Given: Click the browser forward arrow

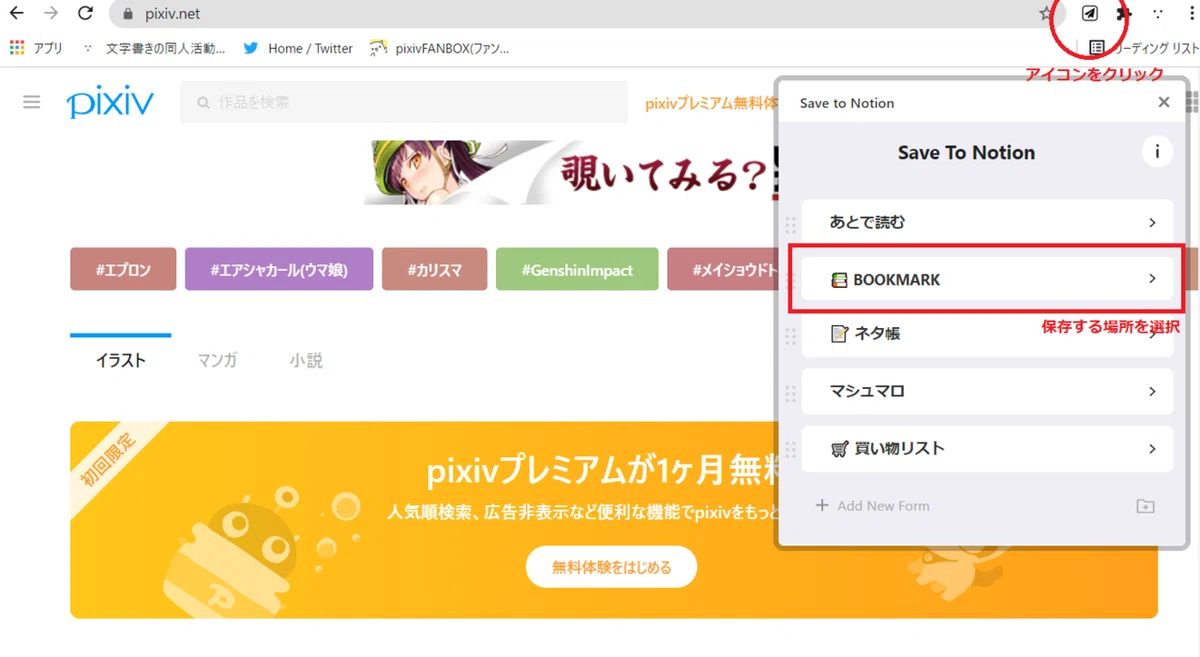Looking at the screenshot, I should (51, 14).
